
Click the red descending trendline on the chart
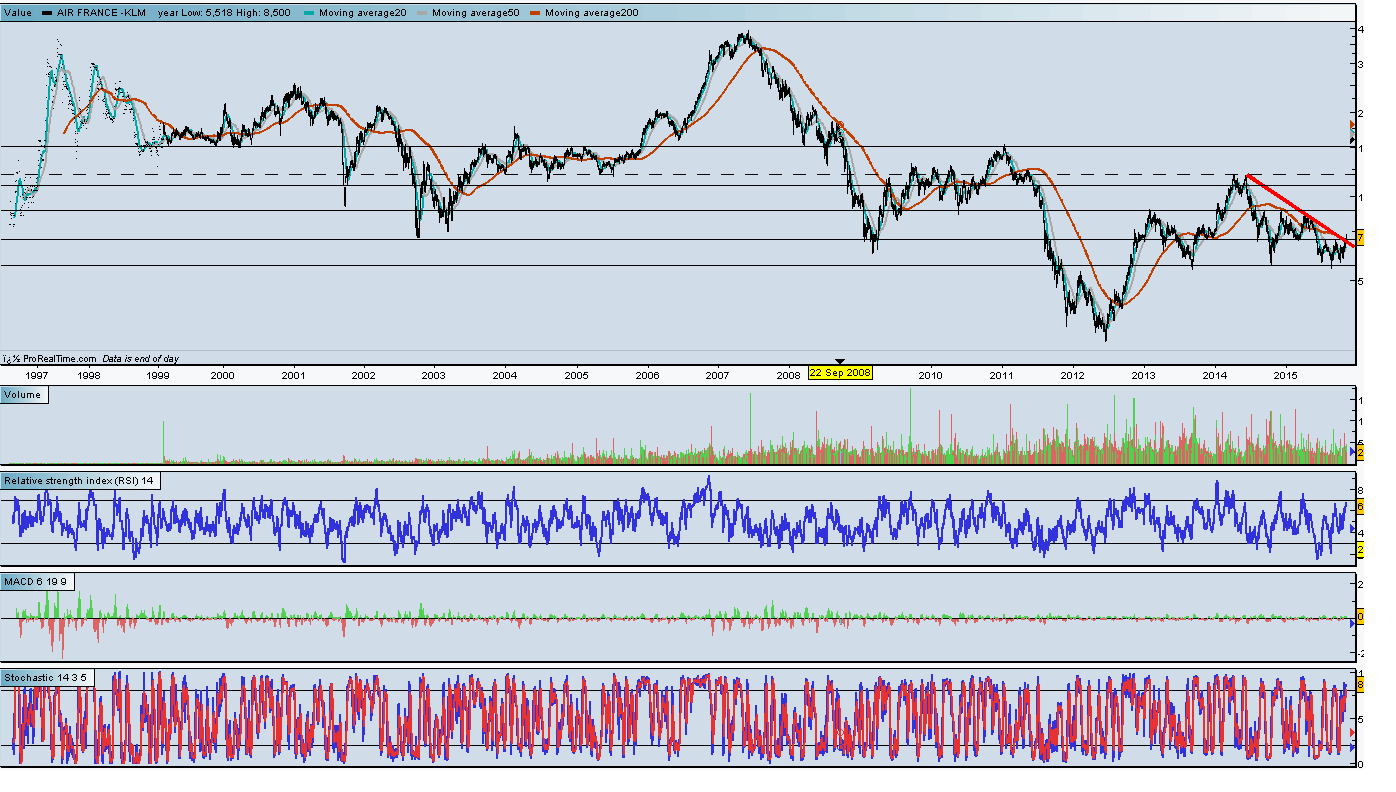pos(1300,211)
